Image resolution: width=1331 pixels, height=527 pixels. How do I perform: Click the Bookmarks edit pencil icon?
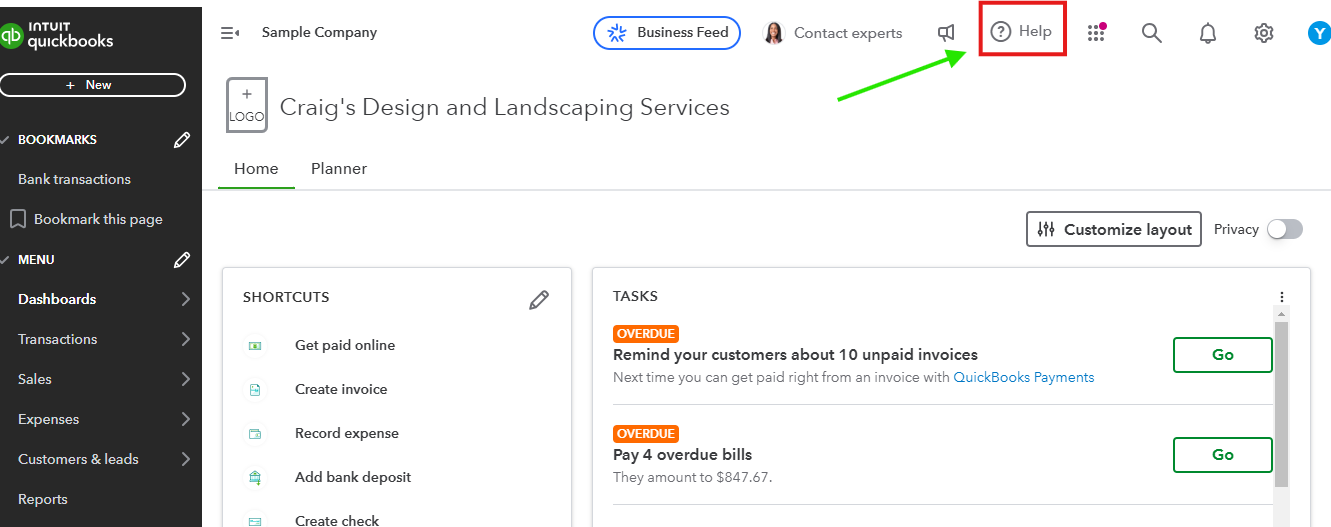point(182,140)
